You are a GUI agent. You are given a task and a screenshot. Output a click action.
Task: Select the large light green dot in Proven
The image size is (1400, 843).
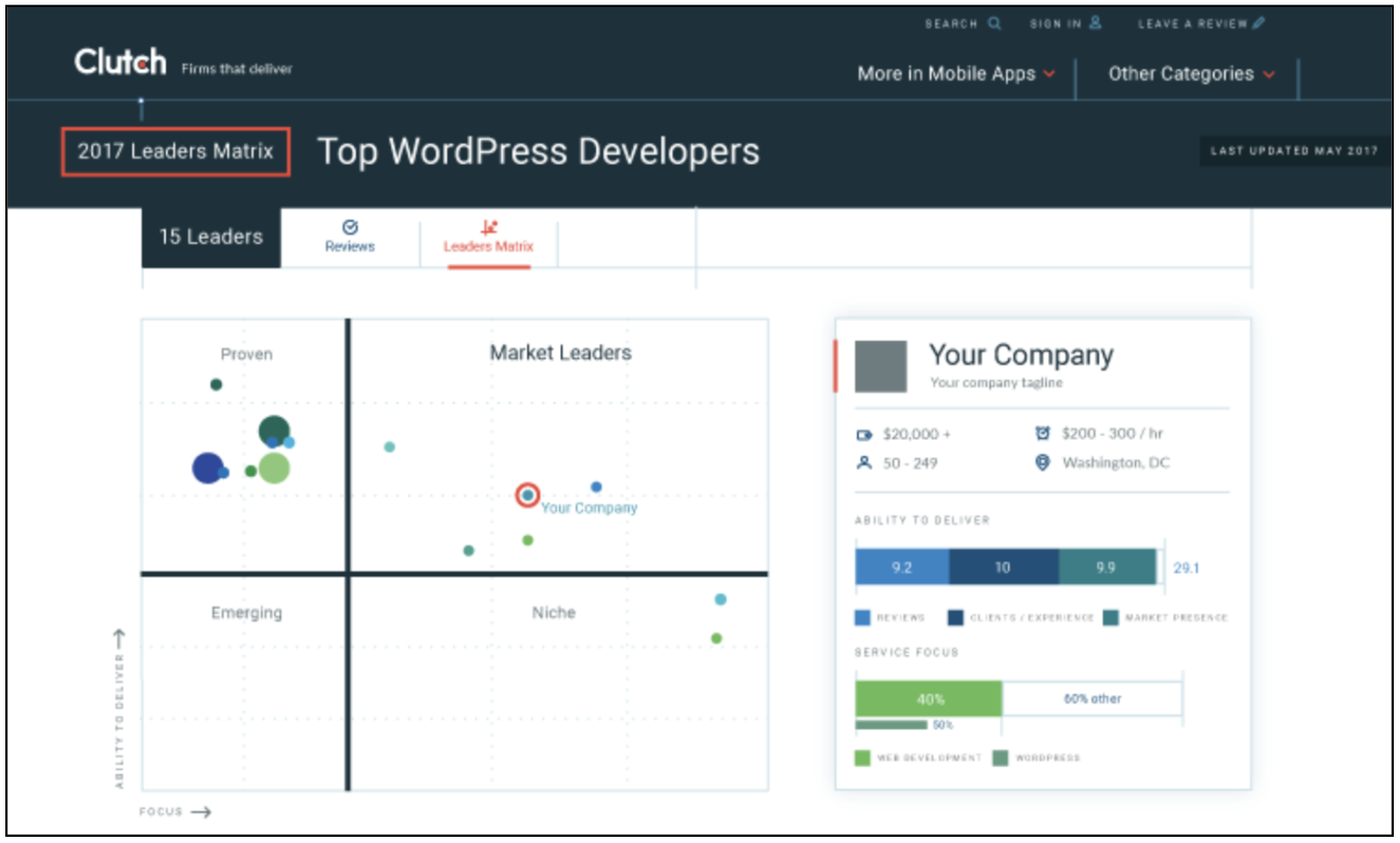click(274, 468)
